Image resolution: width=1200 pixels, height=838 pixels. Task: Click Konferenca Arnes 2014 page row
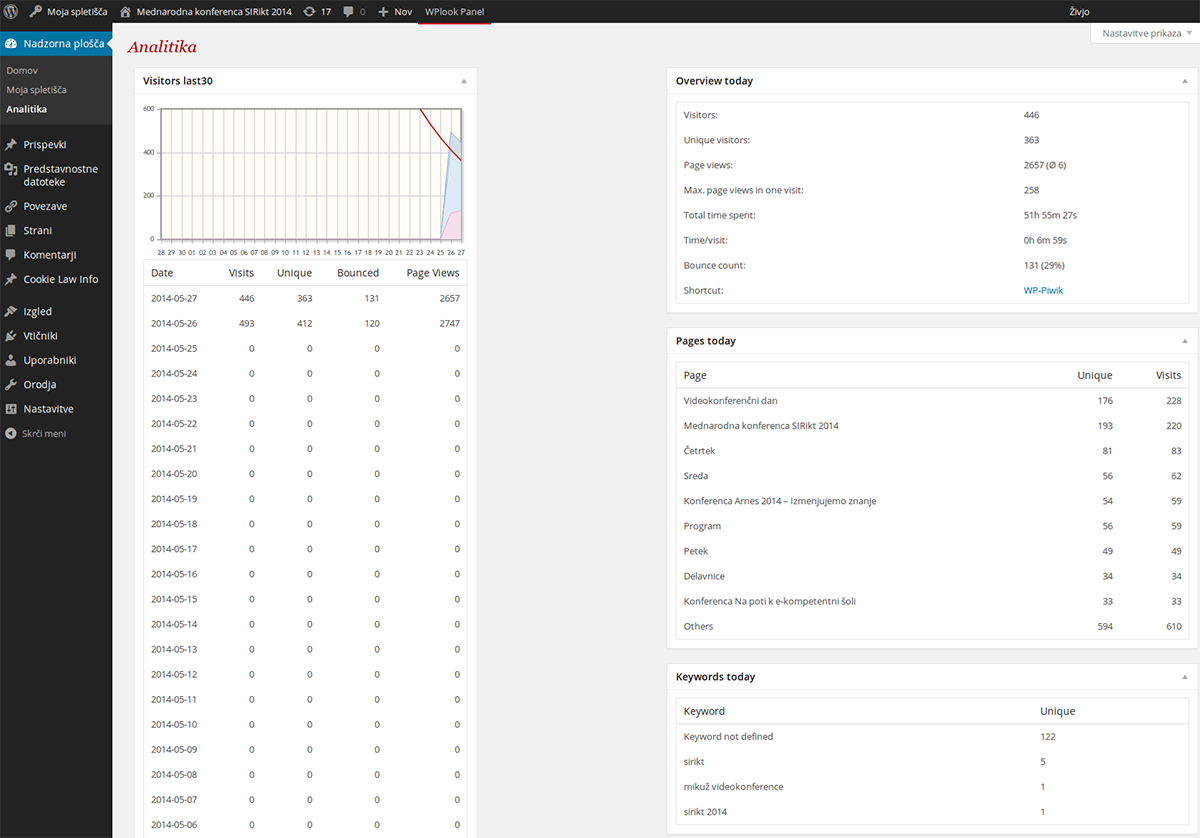click(932, 501)
